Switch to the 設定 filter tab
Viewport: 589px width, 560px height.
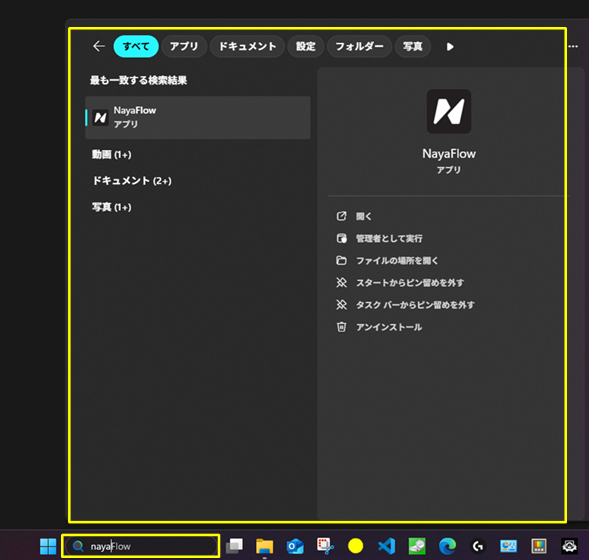[305, 47]
